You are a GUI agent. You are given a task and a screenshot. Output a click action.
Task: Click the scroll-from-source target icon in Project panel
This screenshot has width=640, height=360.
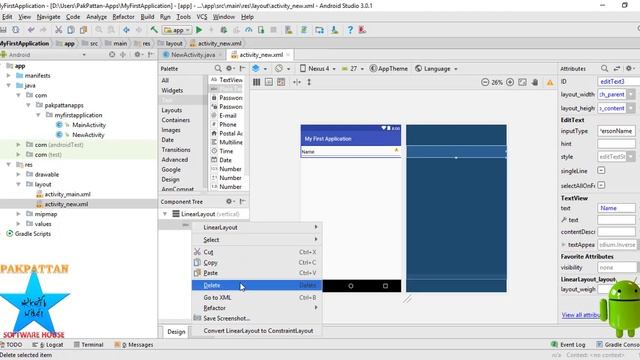tap(112, 54)
